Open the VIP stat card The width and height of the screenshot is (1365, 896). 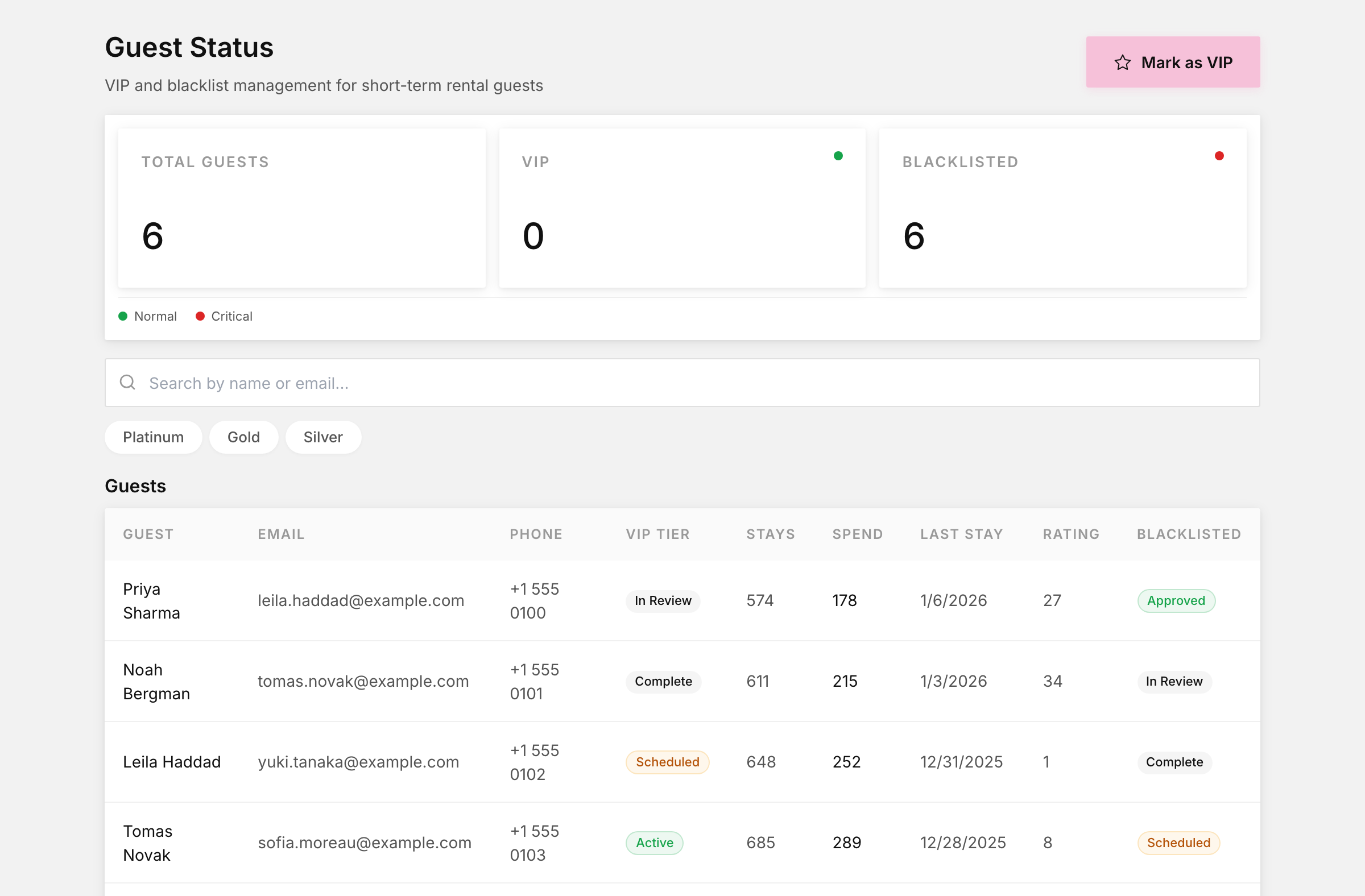coord(682,208)
